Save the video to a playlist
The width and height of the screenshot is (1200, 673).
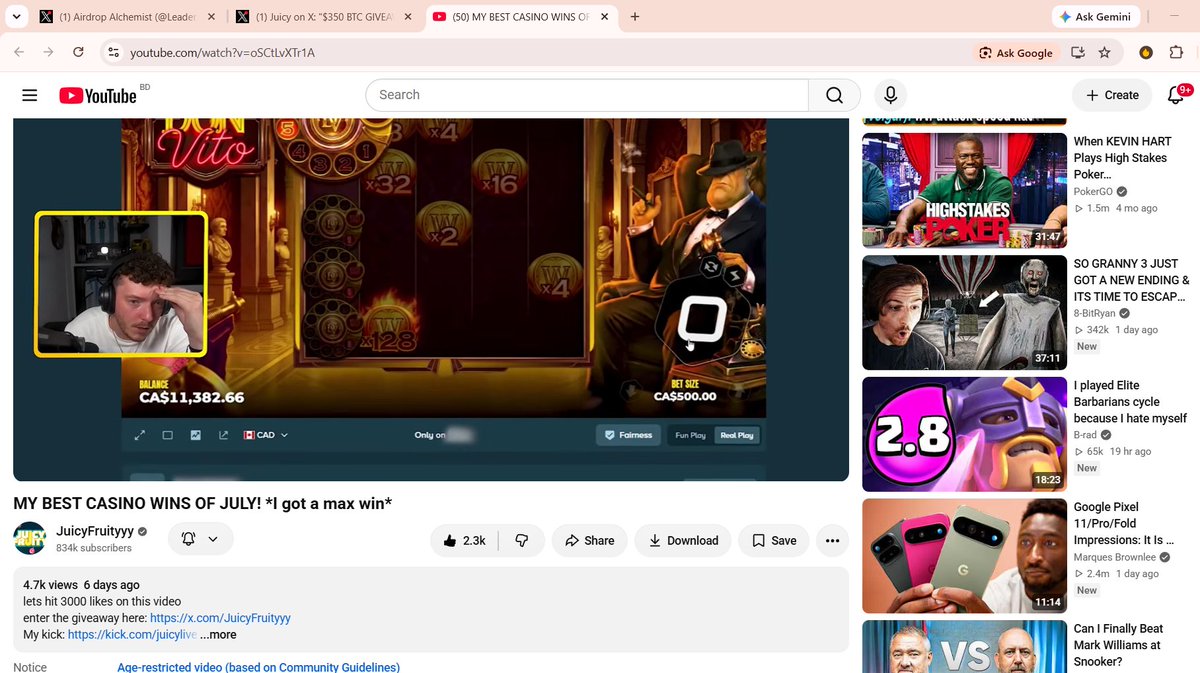tap(774, 540)
